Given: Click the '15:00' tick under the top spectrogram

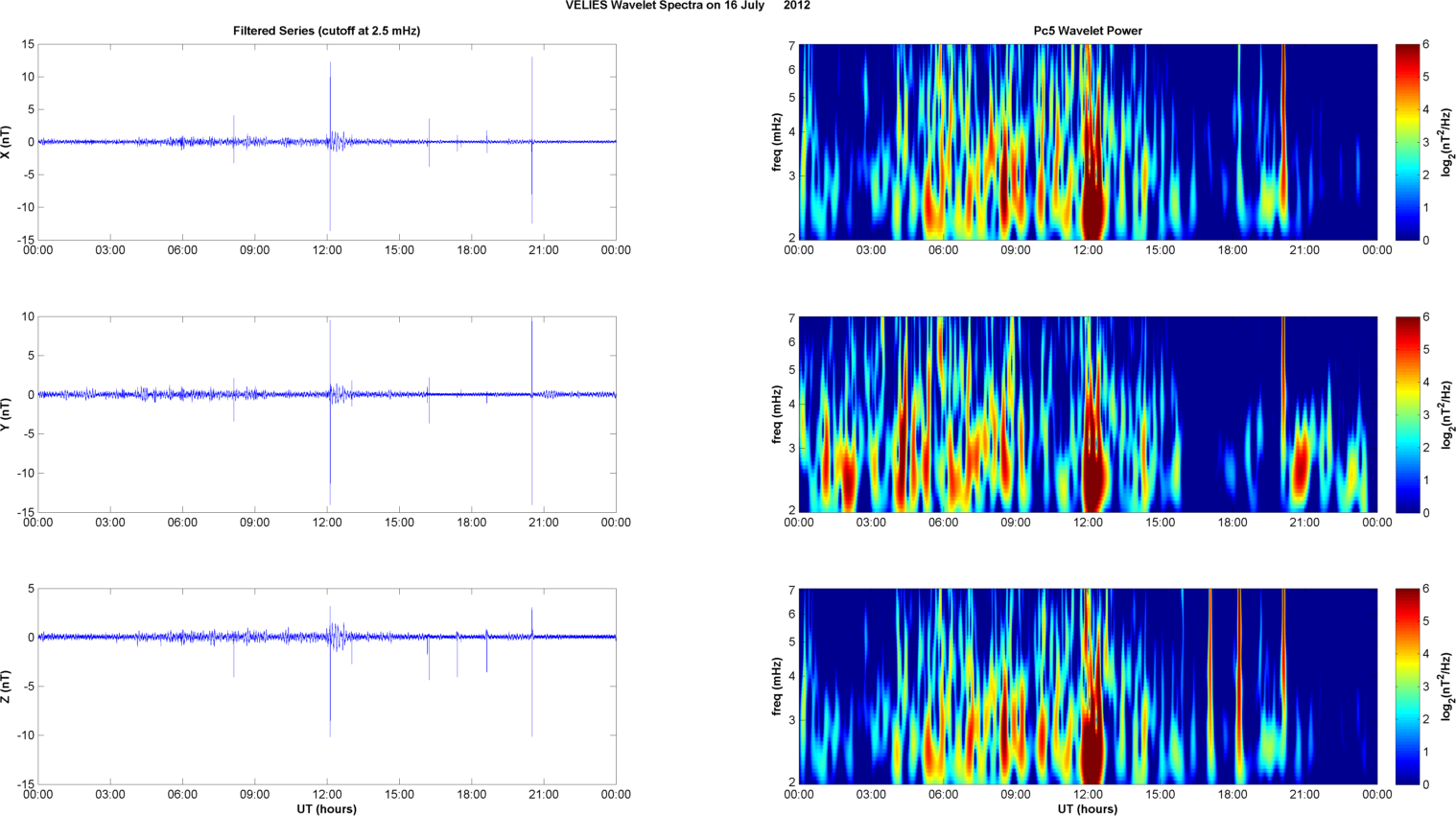Looking at the screenshot, I should [x=1161, y=250].
